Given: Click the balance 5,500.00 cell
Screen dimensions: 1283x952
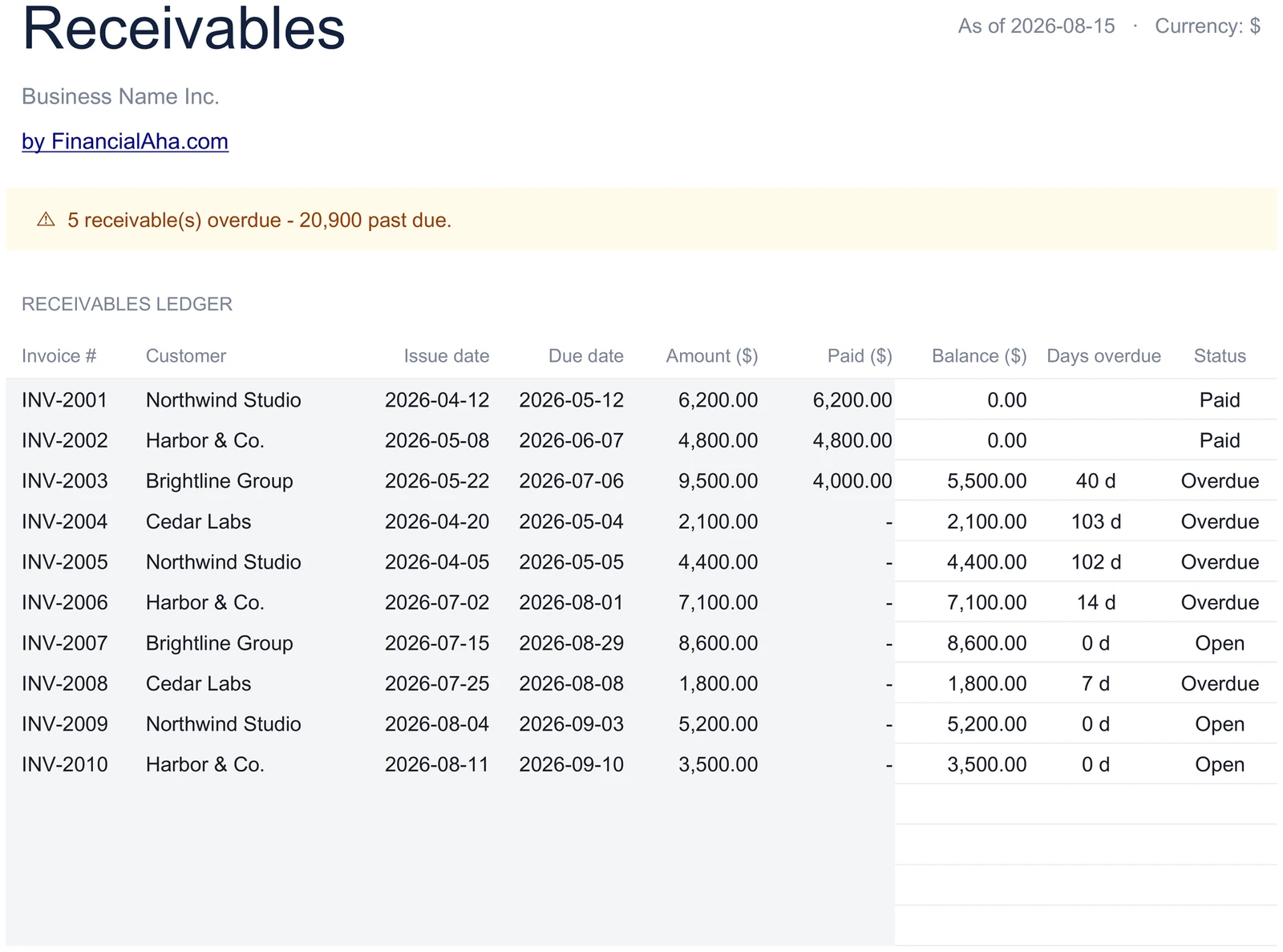Looking at the screenshot, I should click(986, 481).
